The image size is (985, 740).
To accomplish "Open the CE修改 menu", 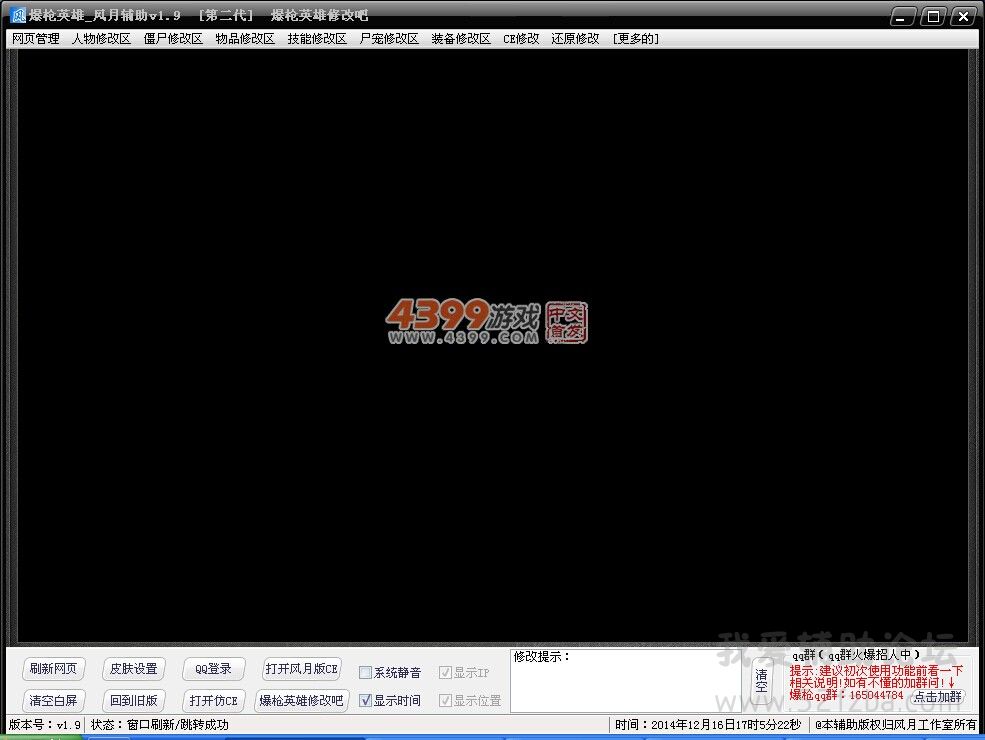I will (x=521, y=39).
